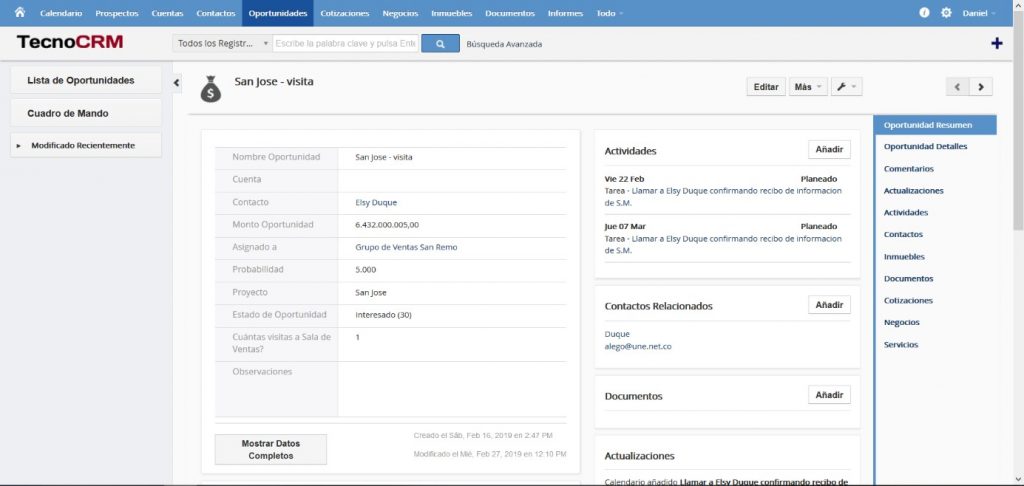Open the wrench tools dropdown

(x=846, y=87)
